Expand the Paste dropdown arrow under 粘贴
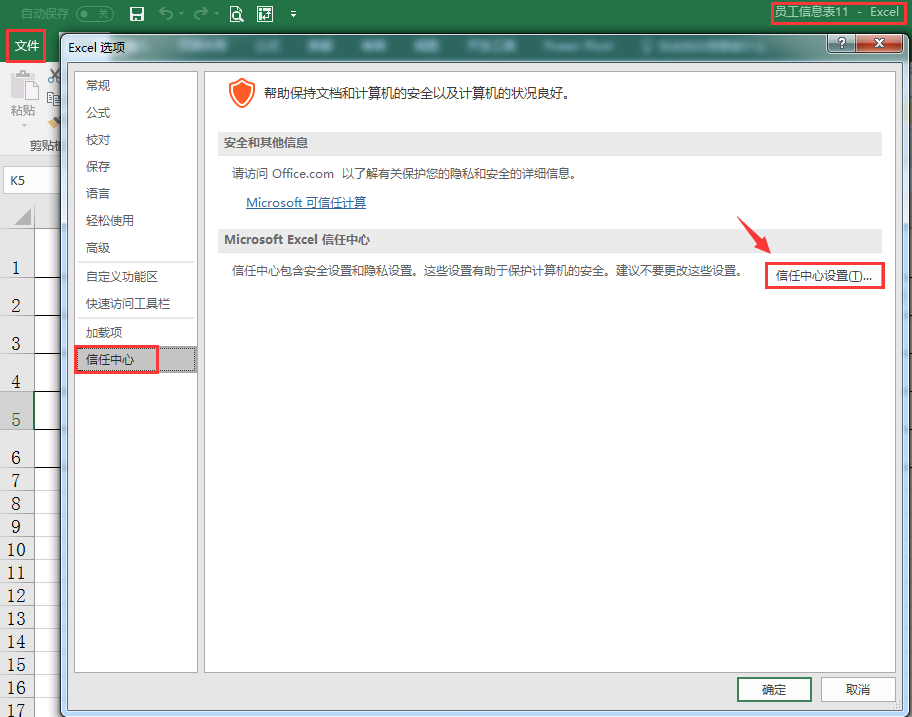 click(24, 125)
